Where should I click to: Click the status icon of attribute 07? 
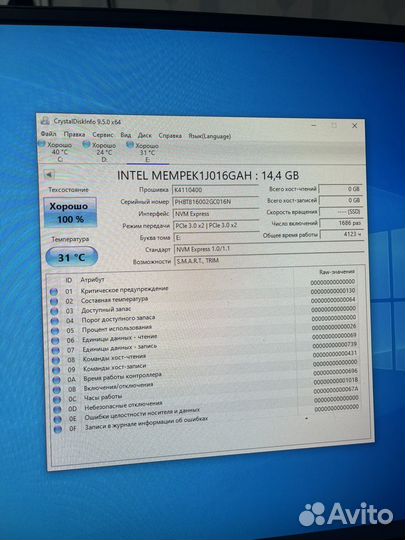[x=56, y=350]
